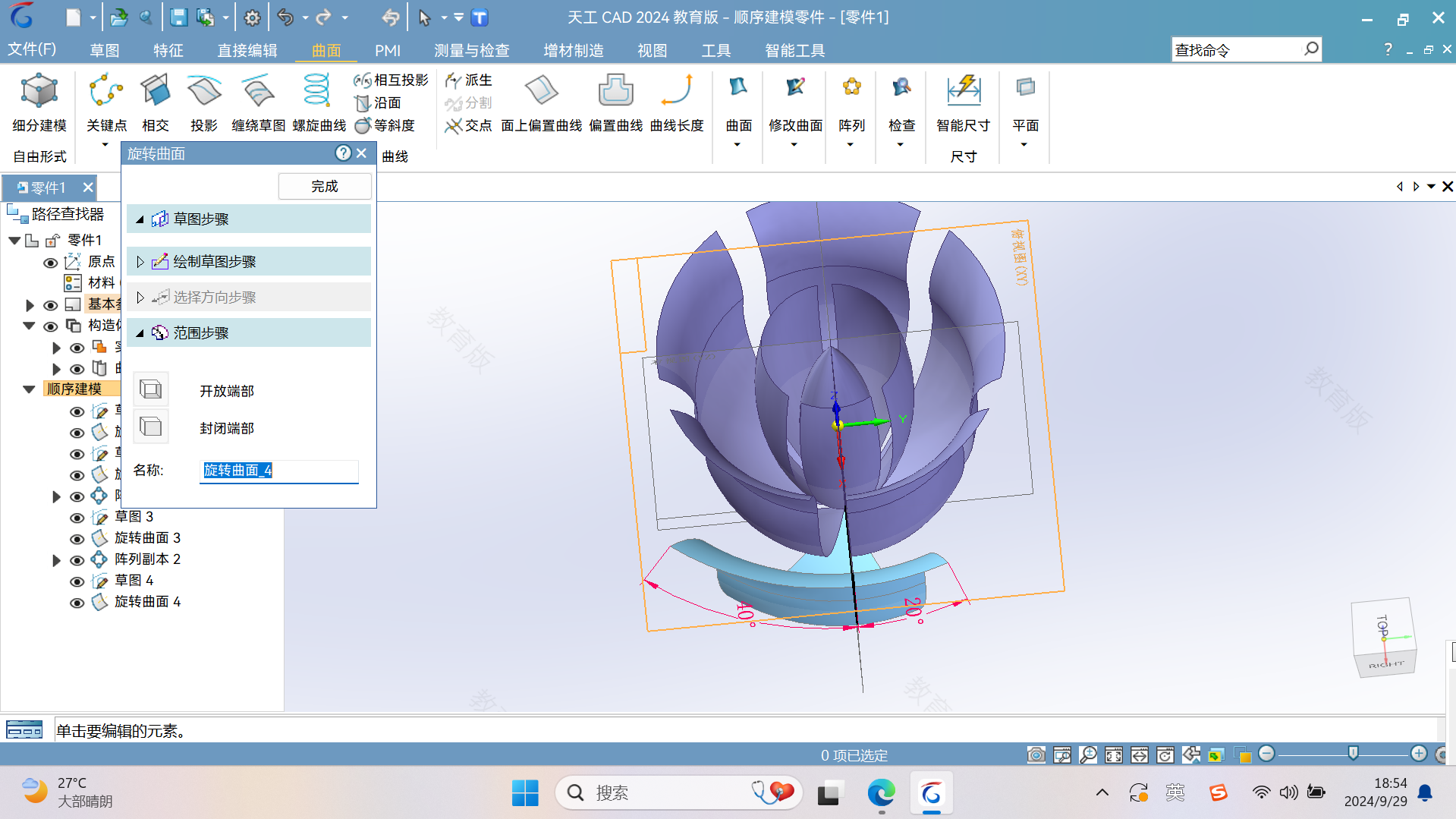Click the 检查 inspect tool icon
The height and width of the screenshot is (819, 1456).
(901, 88)
